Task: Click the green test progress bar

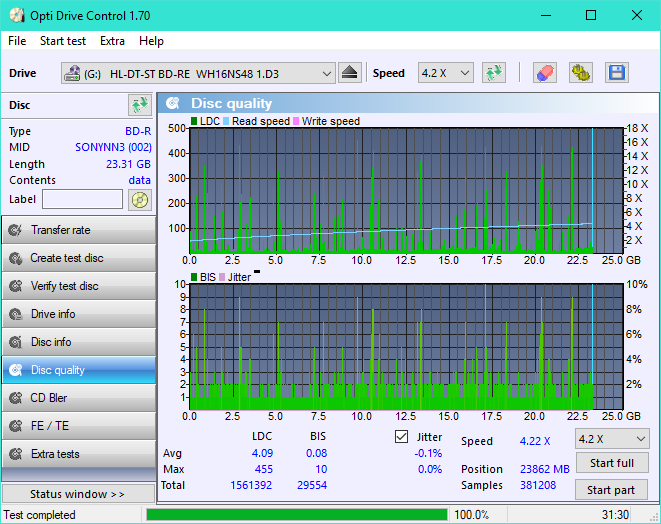Action: [297, 515]
